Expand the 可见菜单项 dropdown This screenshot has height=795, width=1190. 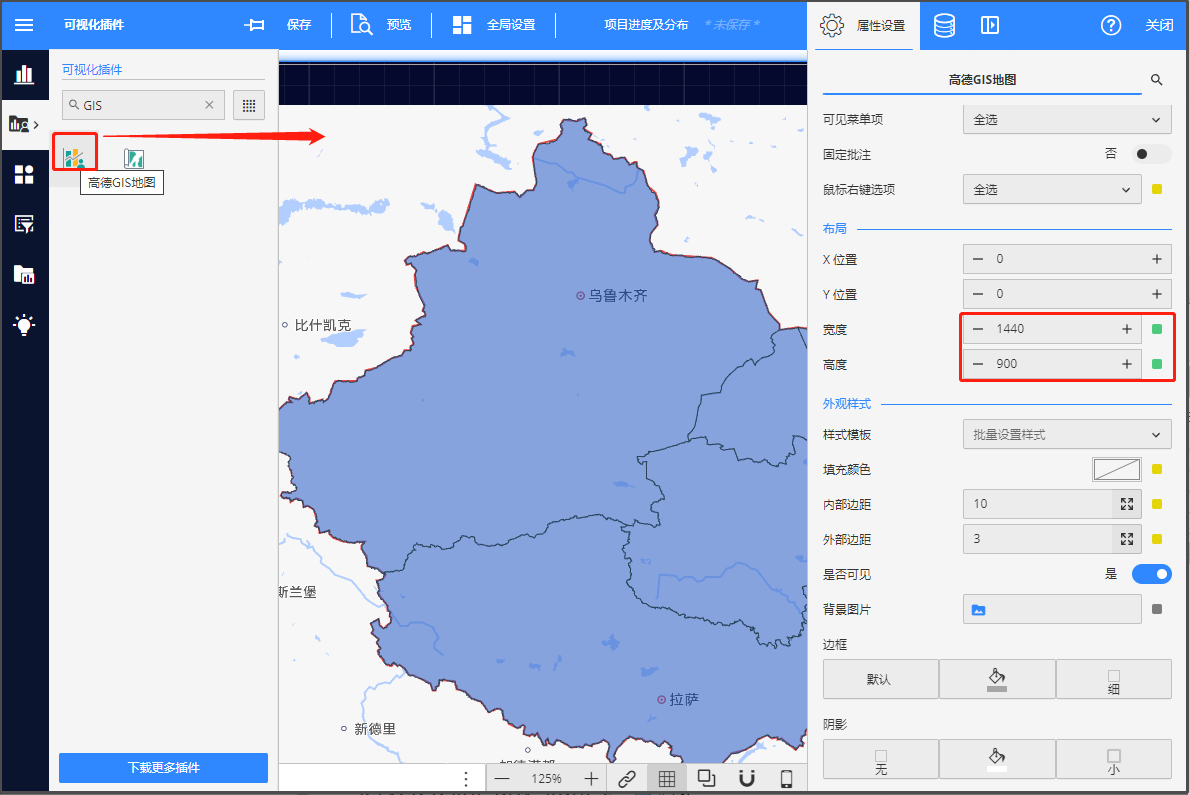1066,119
